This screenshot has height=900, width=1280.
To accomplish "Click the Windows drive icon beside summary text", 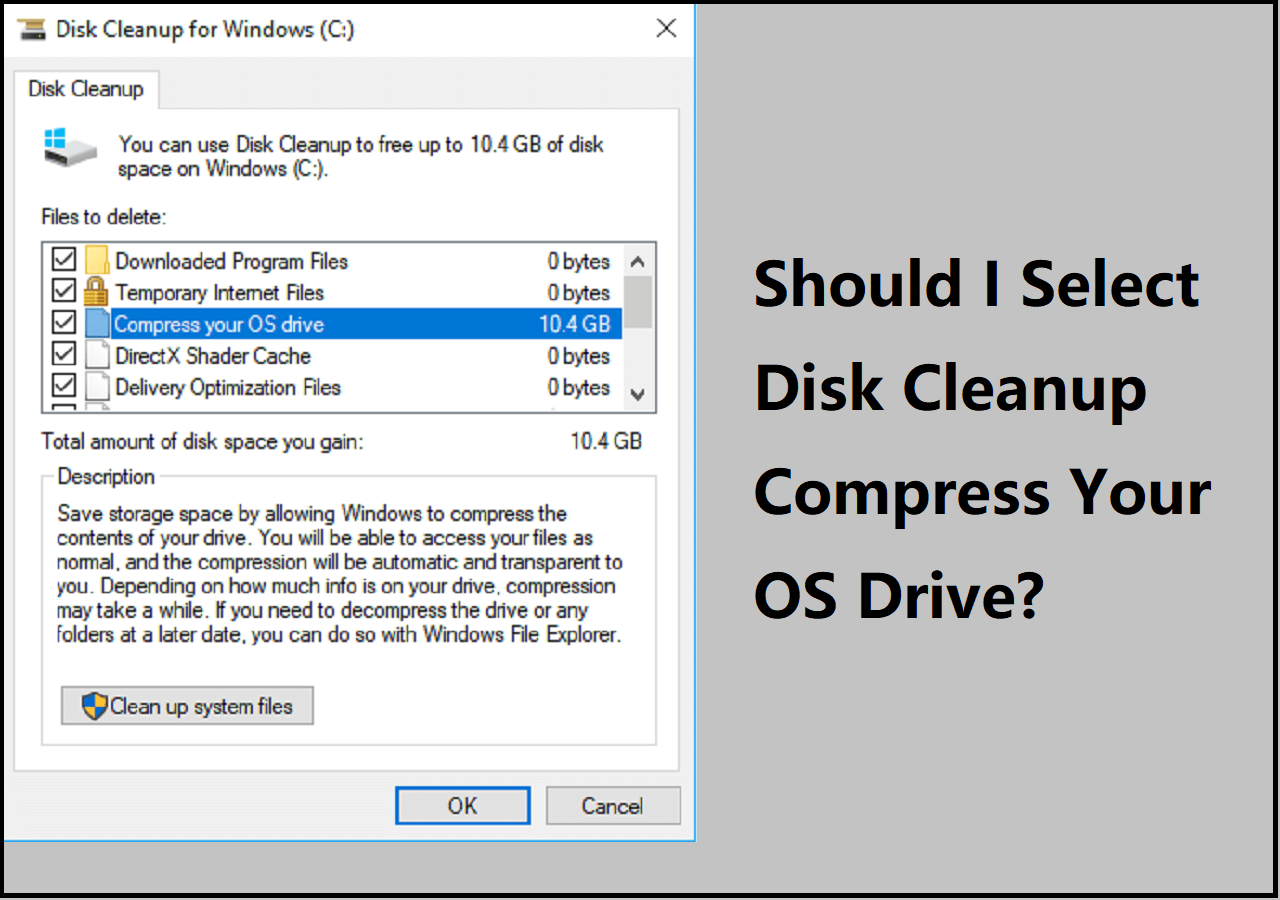I will 69,146.
